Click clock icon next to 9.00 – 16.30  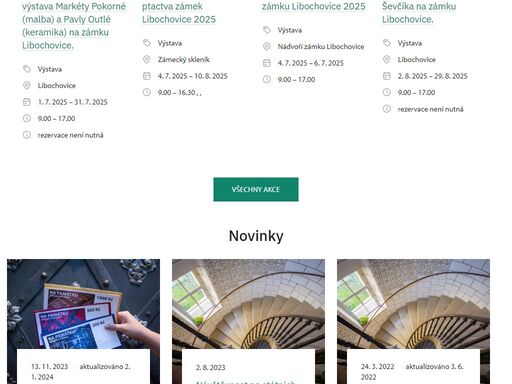coord(147,92)
